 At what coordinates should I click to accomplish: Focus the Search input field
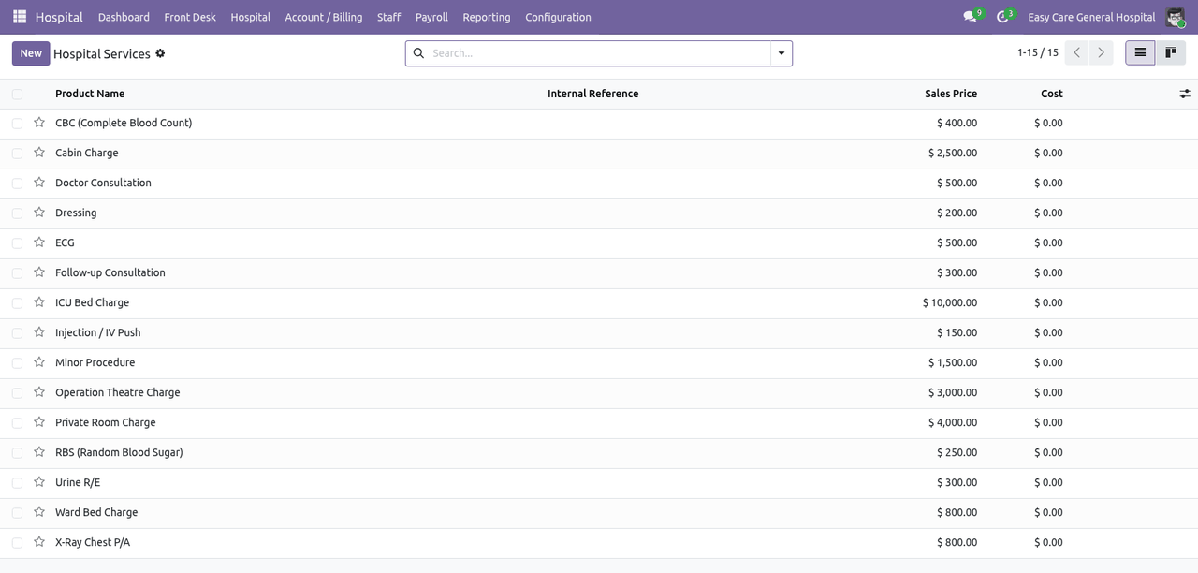pyautogui.click(x=599, y=53)
